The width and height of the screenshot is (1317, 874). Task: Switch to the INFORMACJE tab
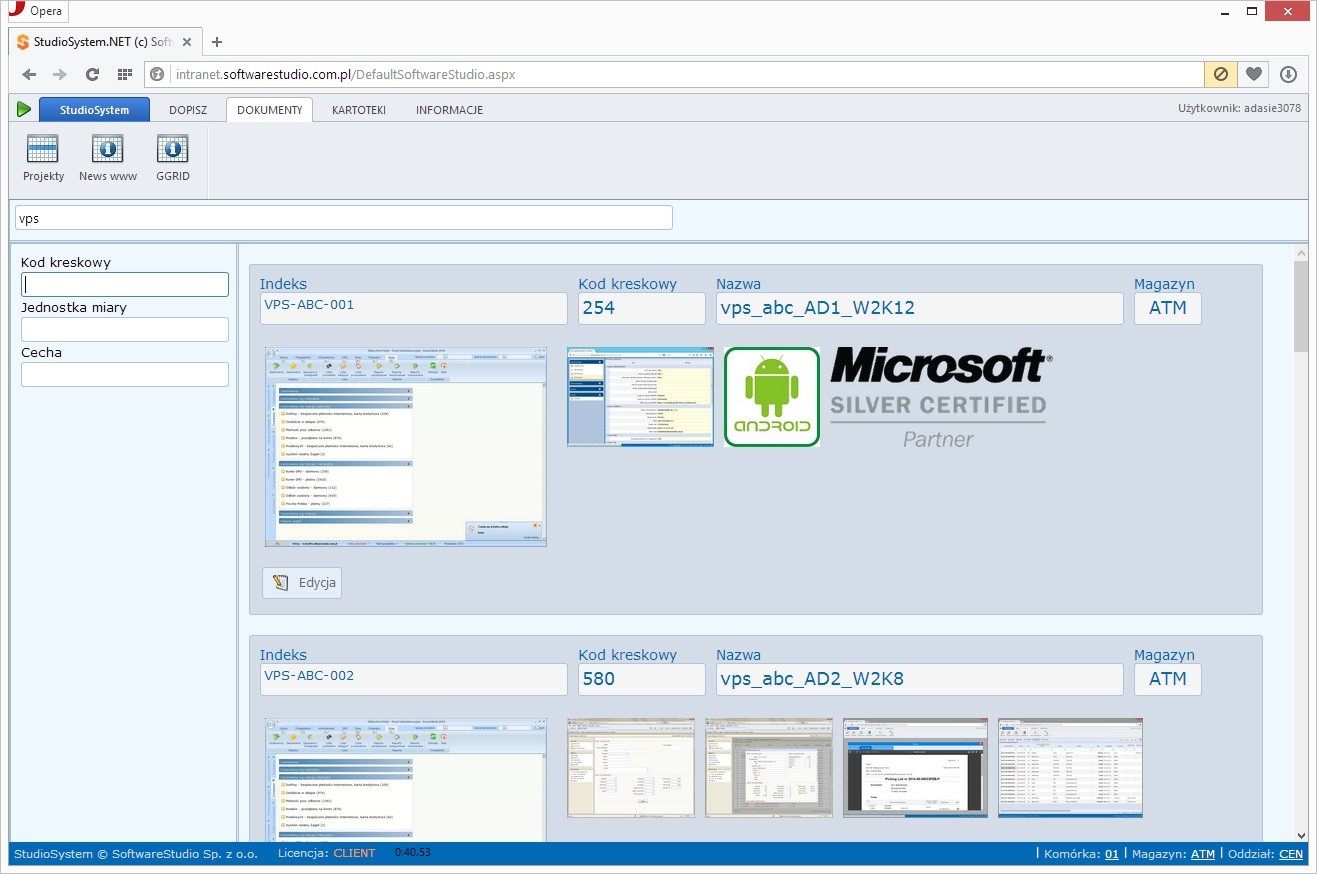coord(449,110)
